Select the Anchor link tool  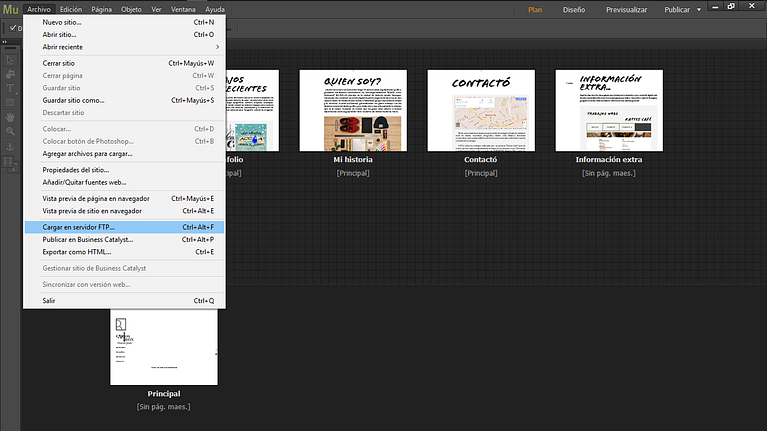pyautogui.click(x=11, y=146)
